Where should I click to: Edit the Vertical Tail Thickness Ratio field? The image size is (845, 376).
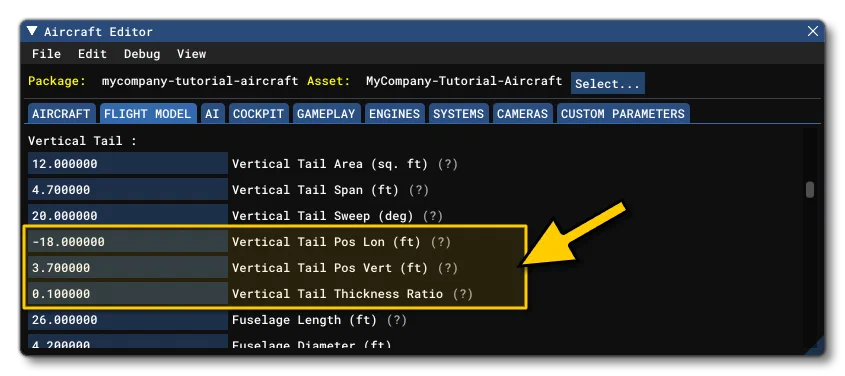[128, 294]
